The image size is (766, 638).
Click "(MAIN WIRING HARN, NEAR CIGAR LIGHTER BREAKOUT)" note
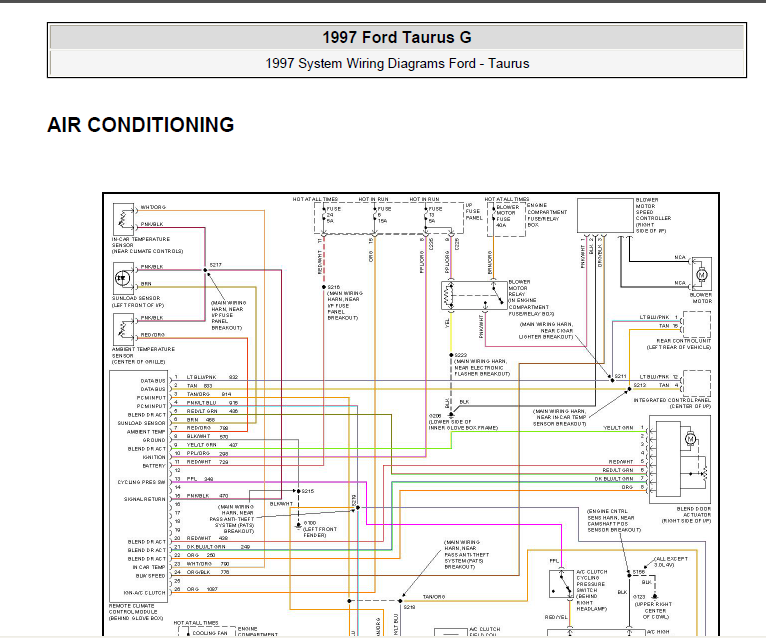tap(546, 331)
